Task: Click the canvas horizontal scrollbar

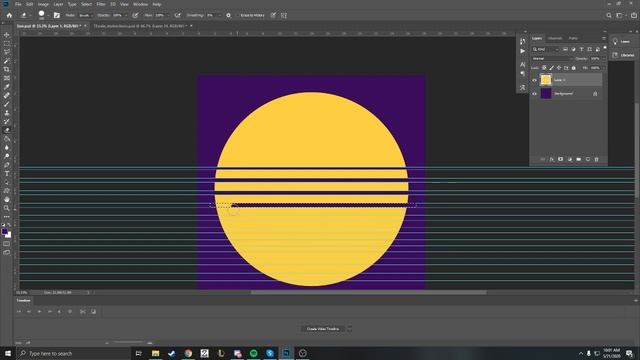Action: 368,292
